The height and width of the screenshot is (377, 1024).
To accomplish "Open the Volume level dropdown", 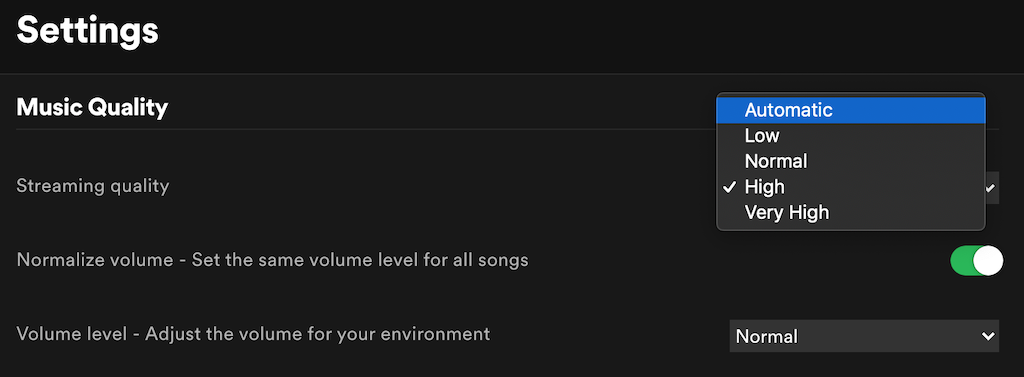I will pyautogui.click(x=864, y=336).
